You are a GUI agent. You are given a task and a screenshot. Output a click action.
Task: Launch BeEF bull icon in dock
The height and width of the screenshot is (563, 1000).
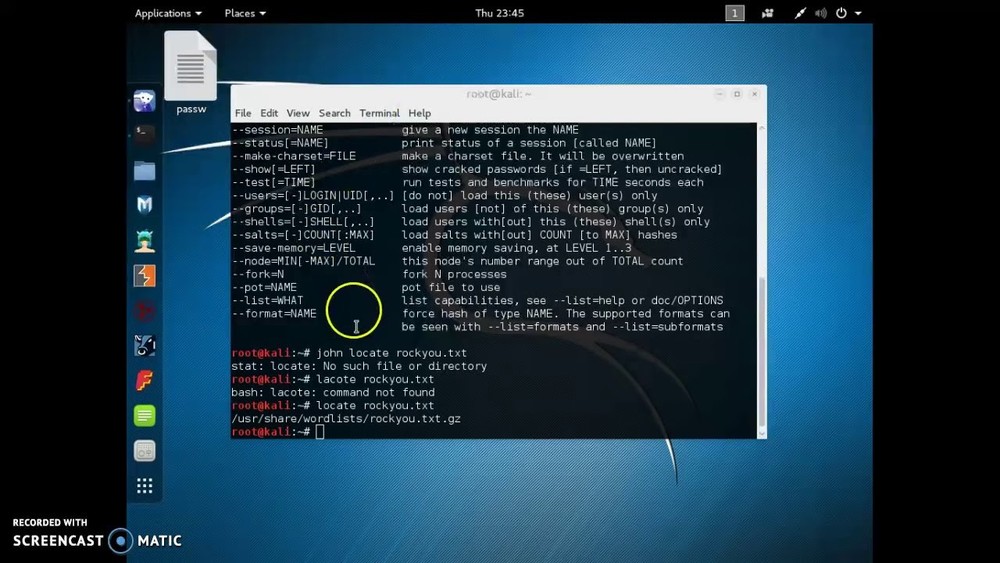click(145, 346)
